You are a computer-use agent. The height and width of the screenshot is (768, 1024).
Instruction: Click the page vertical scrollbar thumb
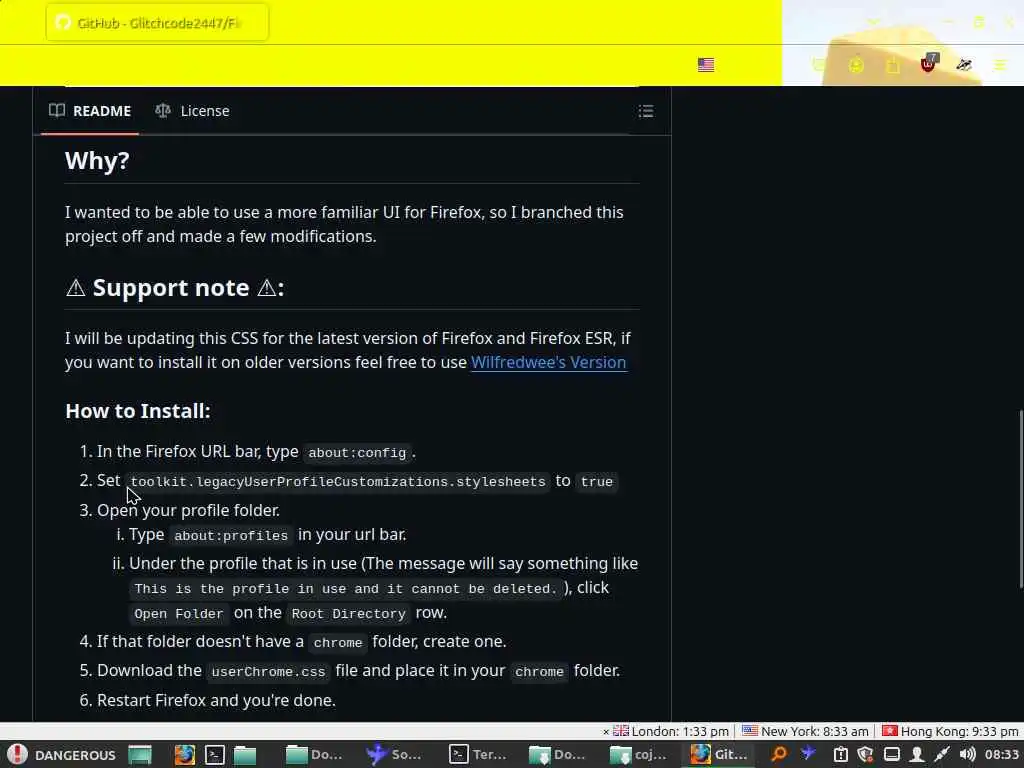click(x=1020, y=500)
